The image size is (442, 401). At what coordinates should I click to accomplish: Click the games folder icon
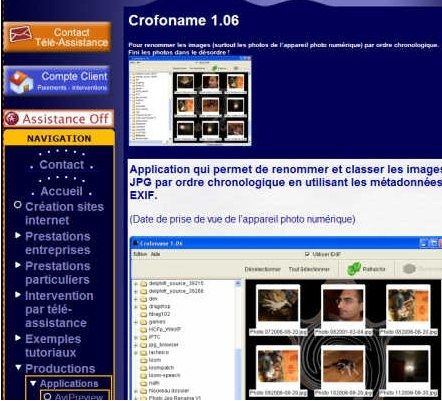(144, 322)
